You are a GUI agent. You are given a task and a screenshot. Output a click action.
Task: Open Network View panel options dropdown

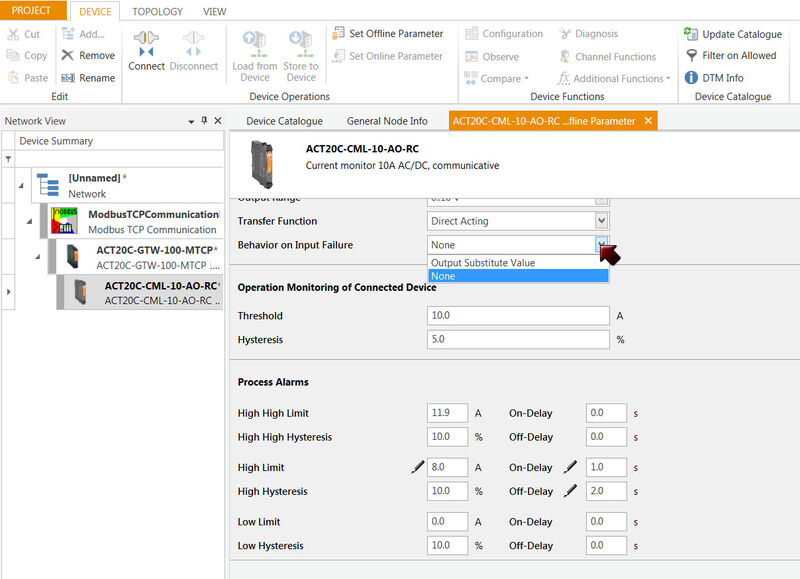click(x=191, y=121)
